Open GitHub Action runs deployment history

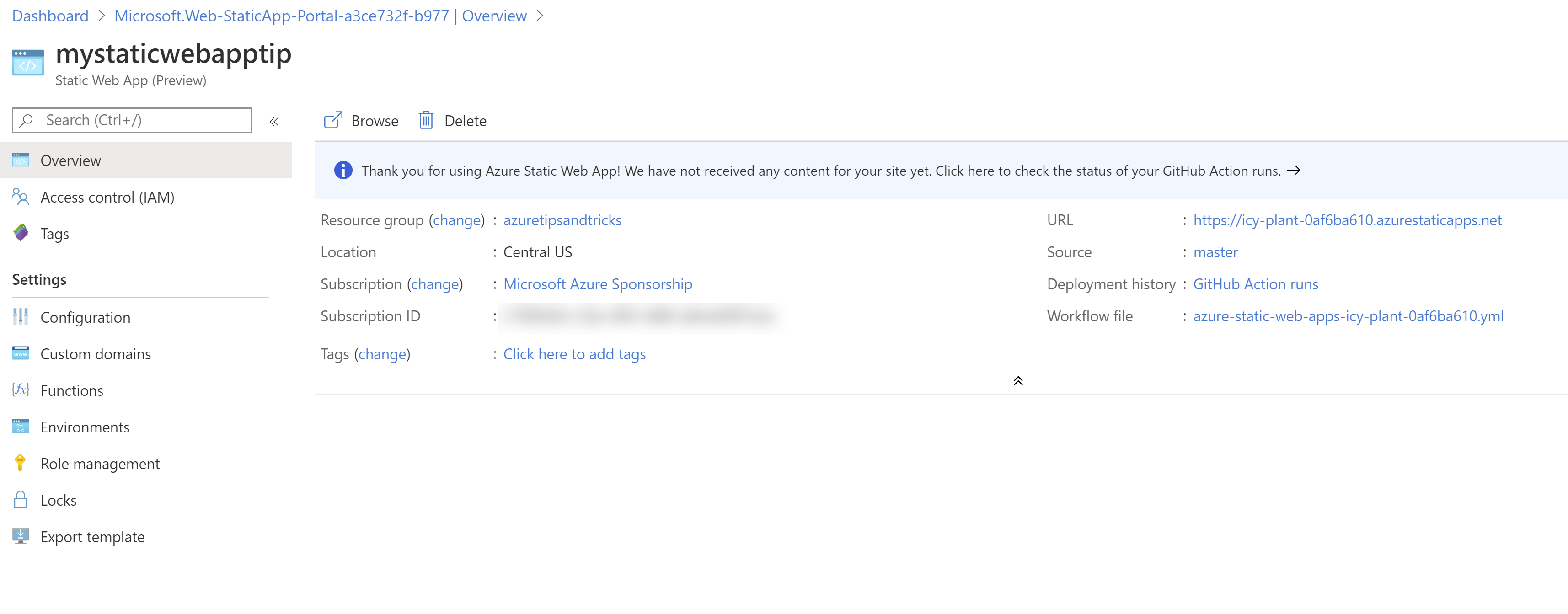tap(1255, 284)
